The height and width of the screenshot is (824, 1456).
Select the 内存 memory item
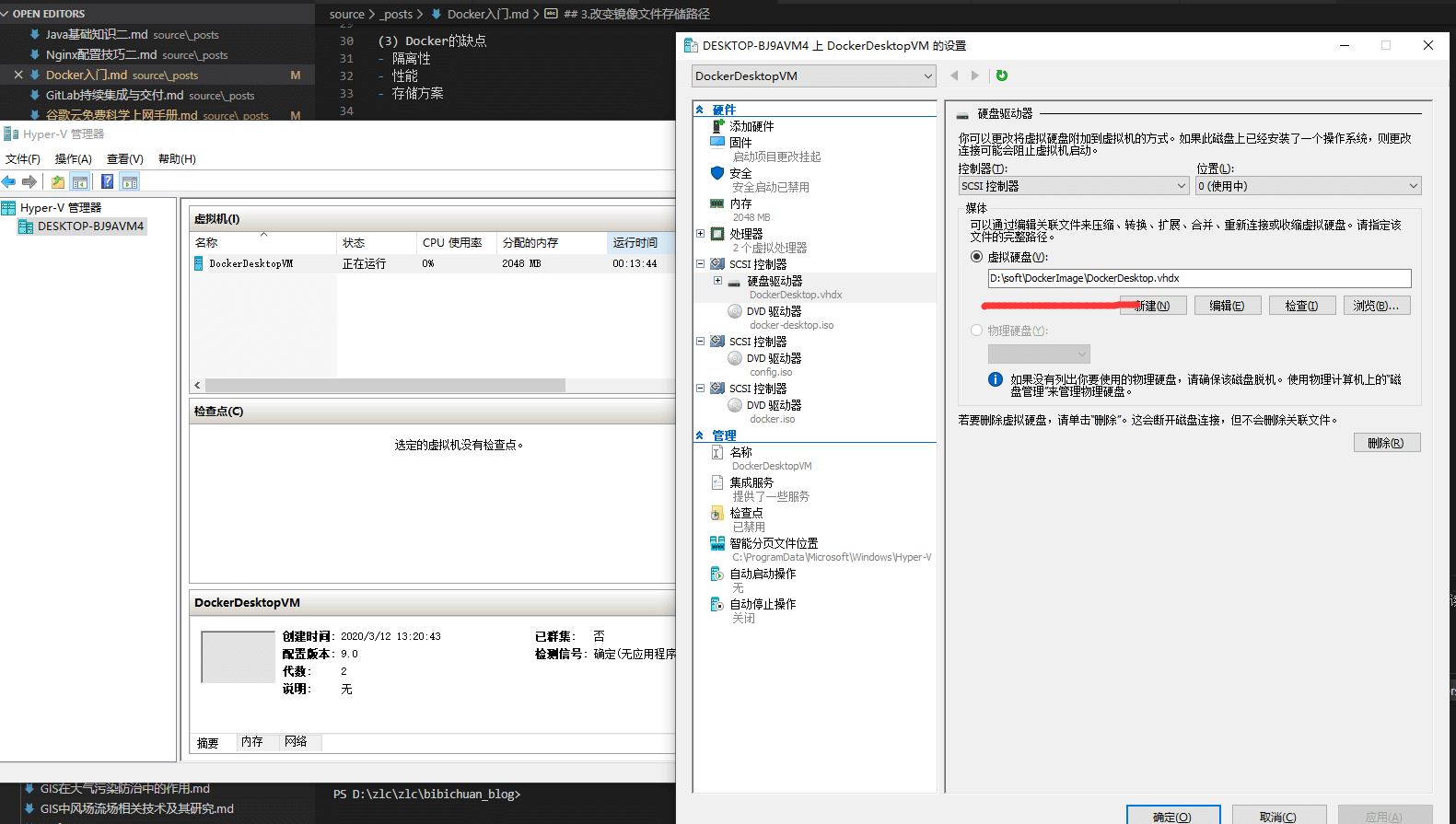[740, 203]
